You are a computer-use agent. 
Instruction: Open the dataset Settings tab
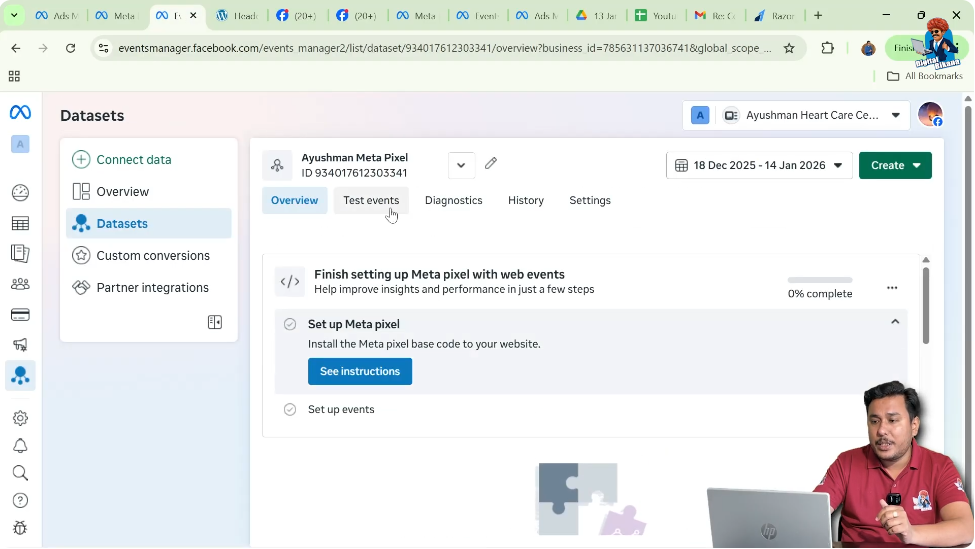(x=589, y=200)
